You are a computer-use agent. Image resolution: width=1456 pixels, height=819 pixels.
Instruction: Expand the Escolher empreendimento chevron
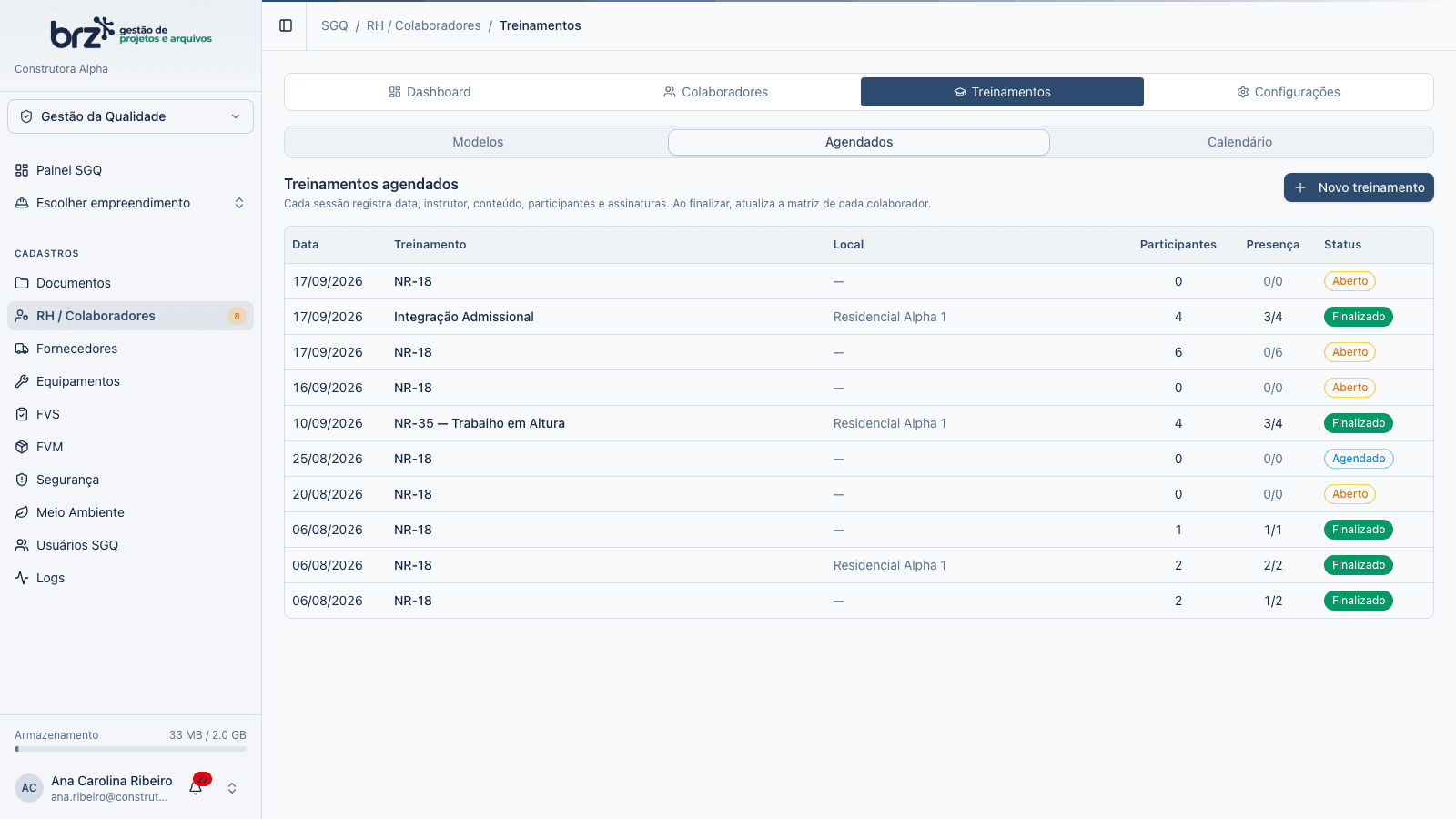239,203
